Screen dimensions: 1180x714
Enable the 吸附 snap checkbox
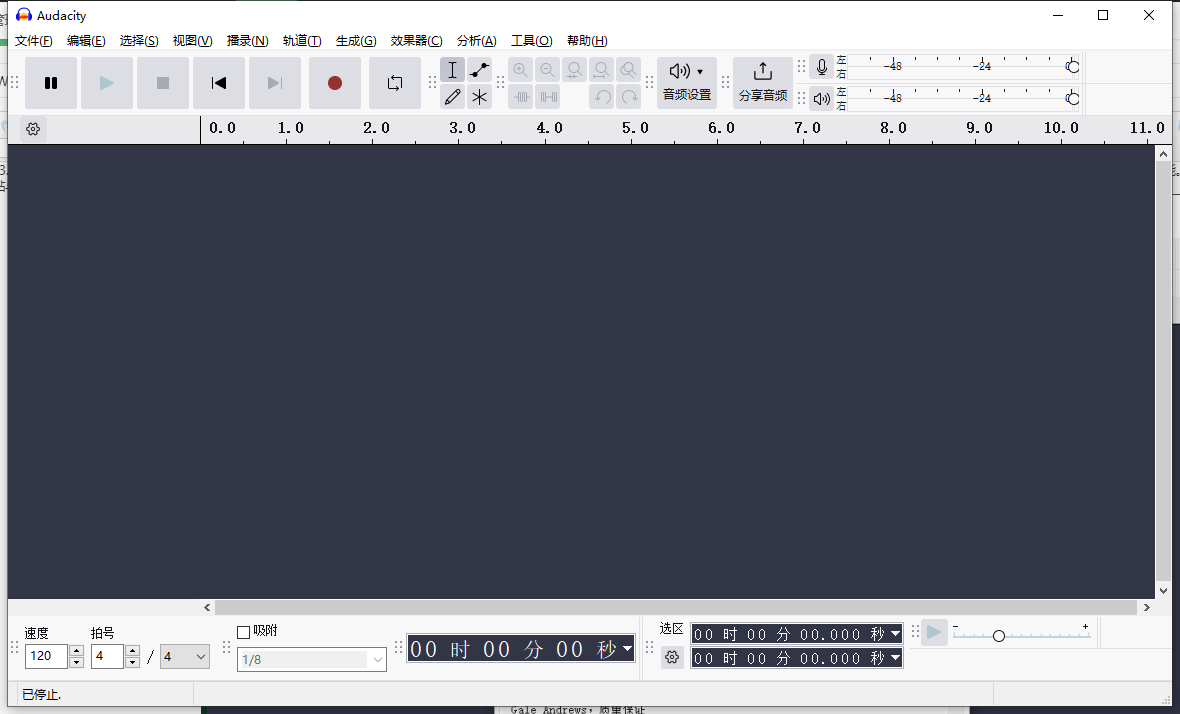pyautogui.click(x=244, y=632)
